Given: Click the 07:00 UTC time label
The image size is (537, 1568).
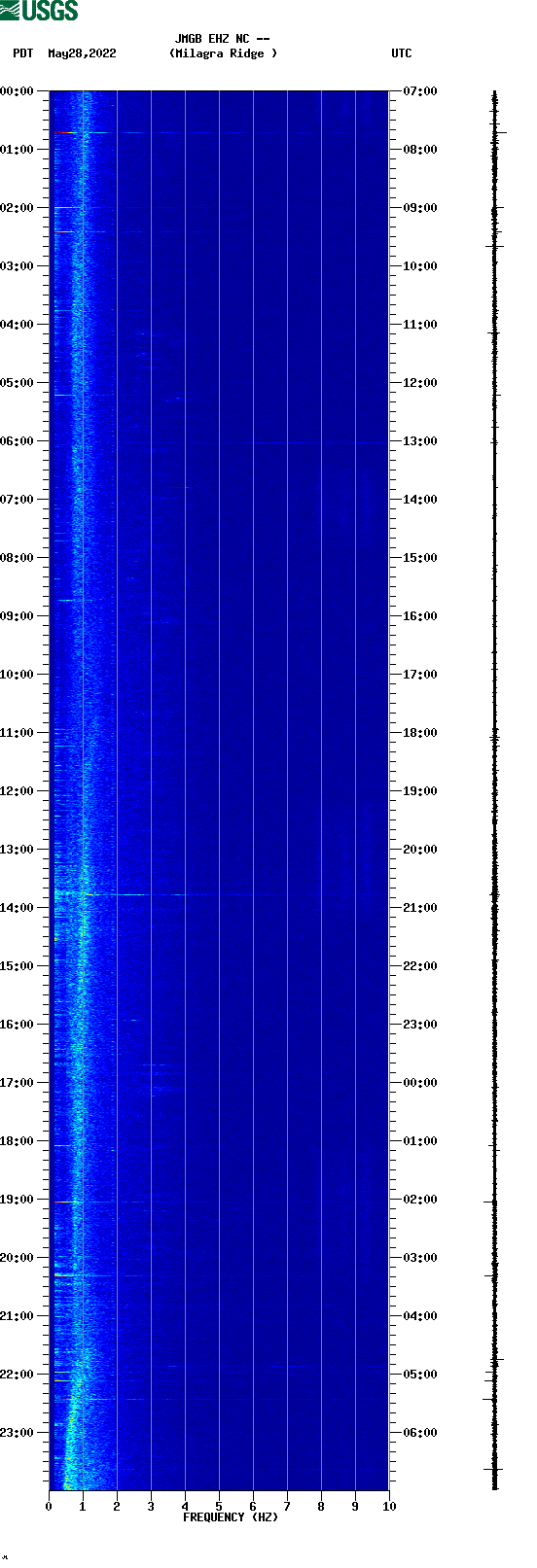Looking at the screenshot, I should point(419,91).
